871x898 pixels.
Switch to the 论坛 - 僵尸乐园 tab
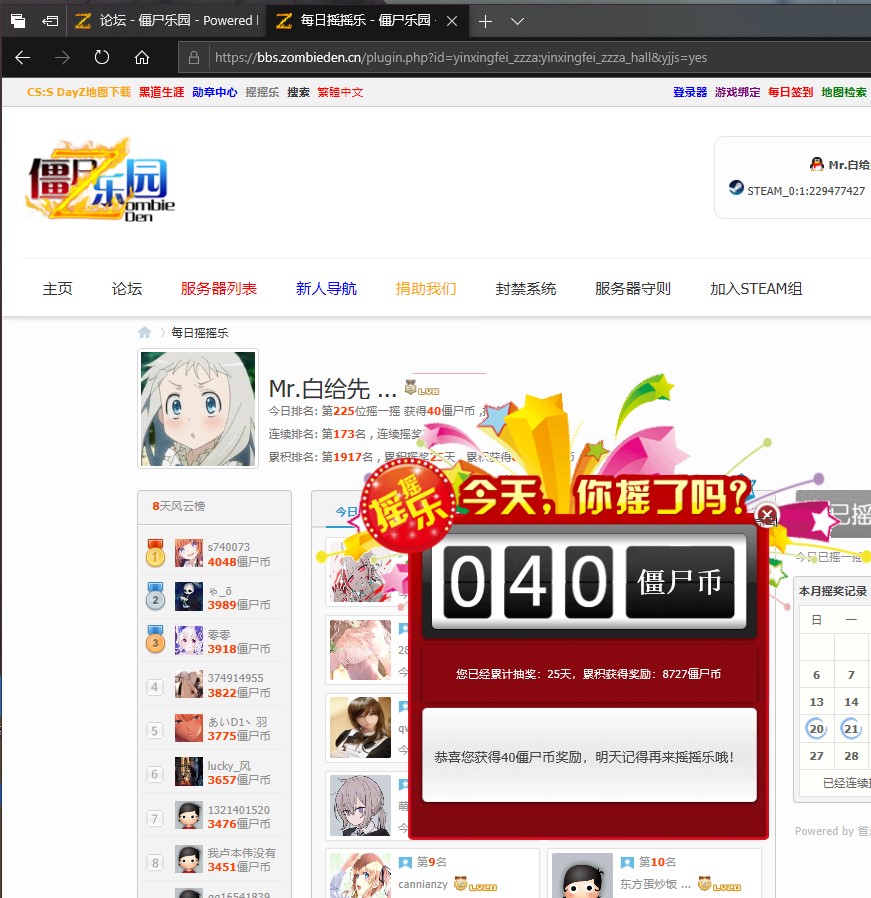148,20
